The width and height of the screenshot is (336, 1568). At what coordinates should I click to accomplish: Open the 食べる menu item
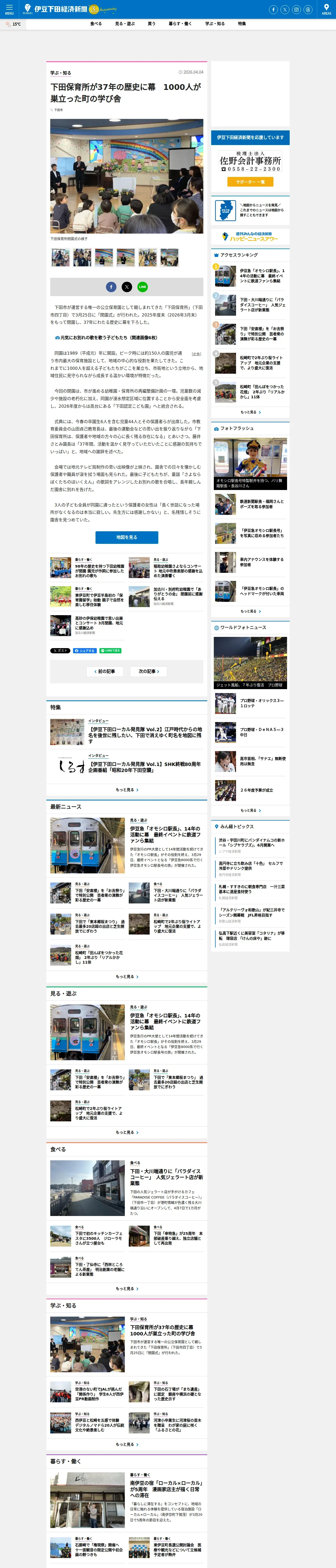pos(96,24)
